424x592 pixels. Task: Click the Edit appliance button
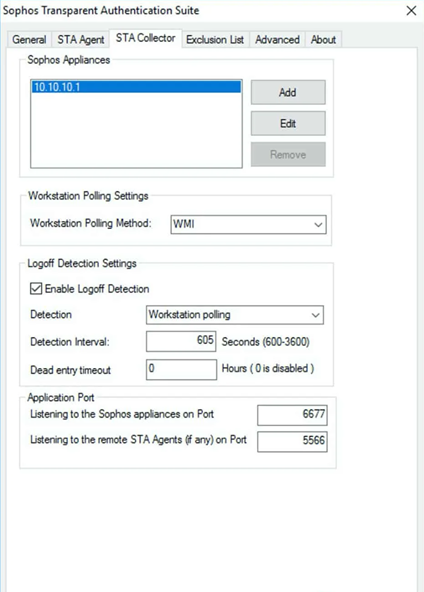(288, 123)
